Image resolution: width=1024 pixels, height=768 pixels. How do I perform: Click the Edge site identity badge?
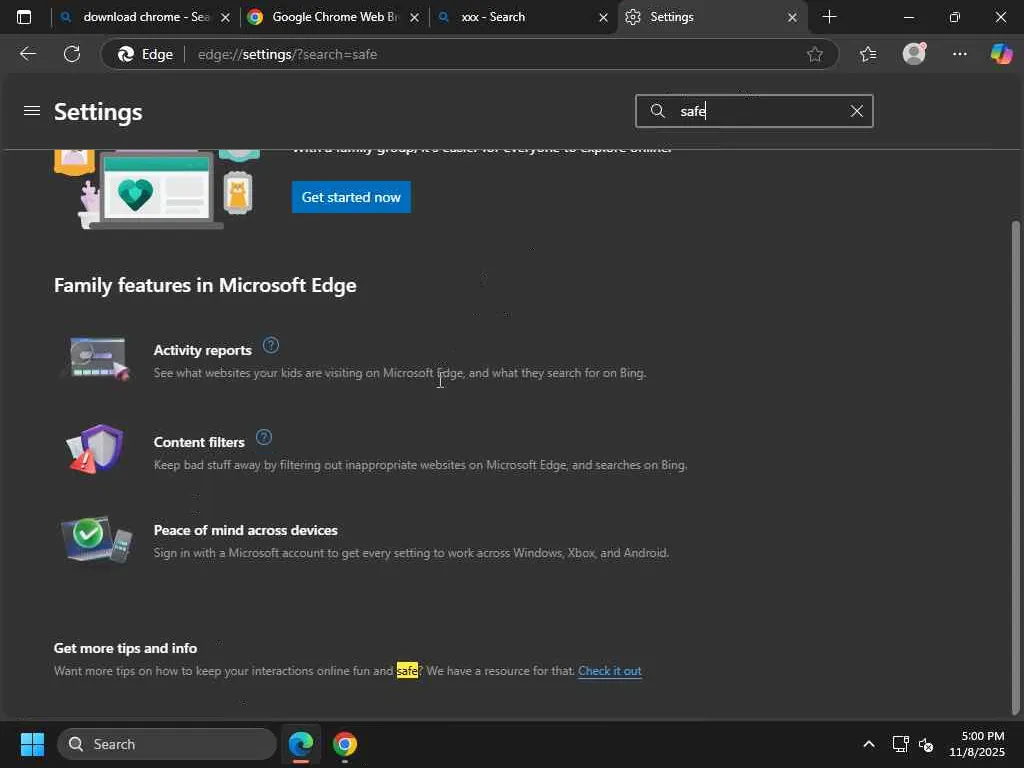[x=145, y=54]
